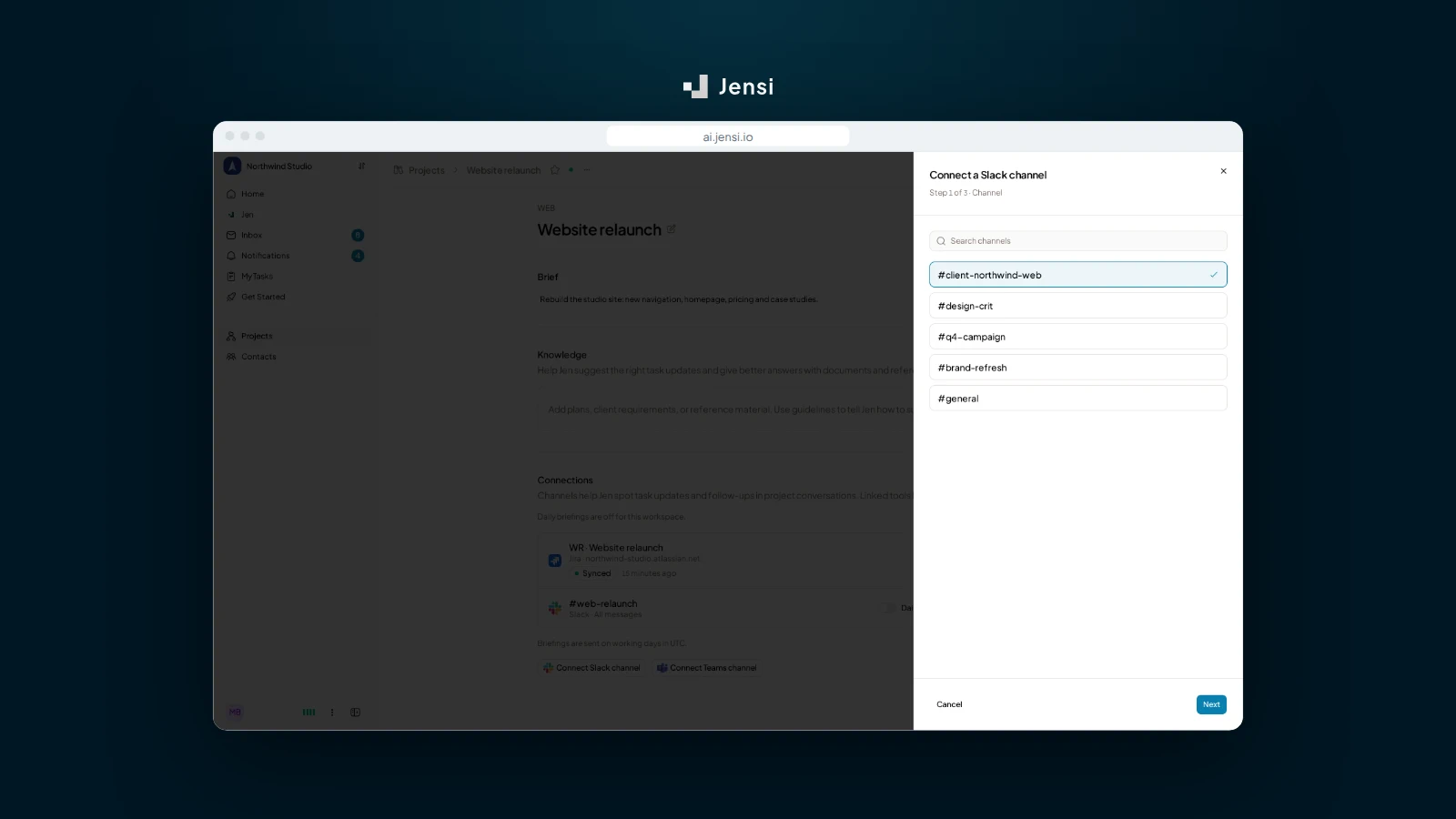
Task: Pick the #q4-campaign channel
Action: pos(1077,337)
